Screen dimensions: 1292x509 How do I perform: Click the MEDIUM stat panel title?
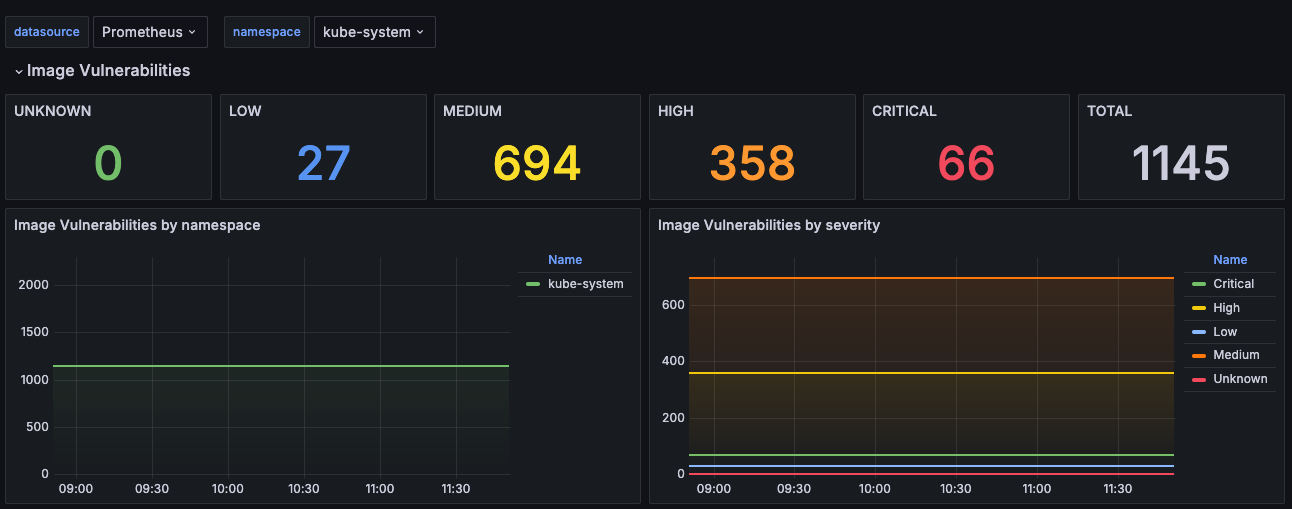(473, 111)
